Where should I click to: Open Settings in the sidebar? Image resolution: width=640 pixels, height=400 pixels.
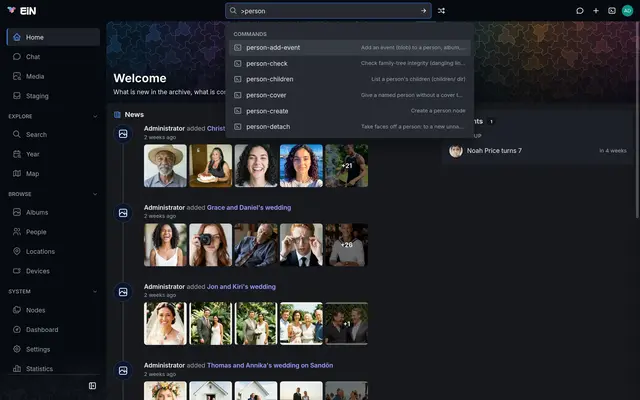(x=53, y=349)
